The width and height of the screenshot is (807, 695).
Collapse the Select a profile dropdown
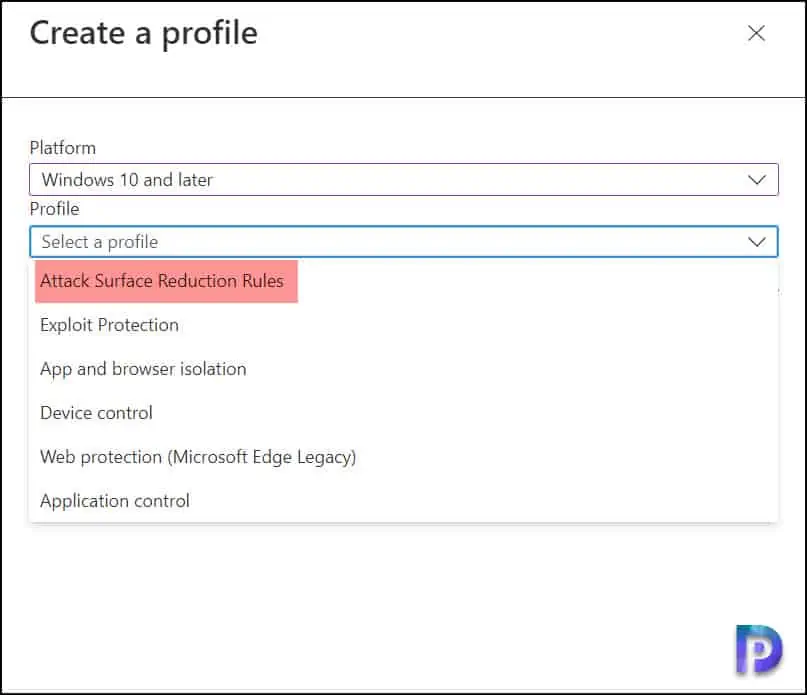pyautogui.click(x=404, y=241)
